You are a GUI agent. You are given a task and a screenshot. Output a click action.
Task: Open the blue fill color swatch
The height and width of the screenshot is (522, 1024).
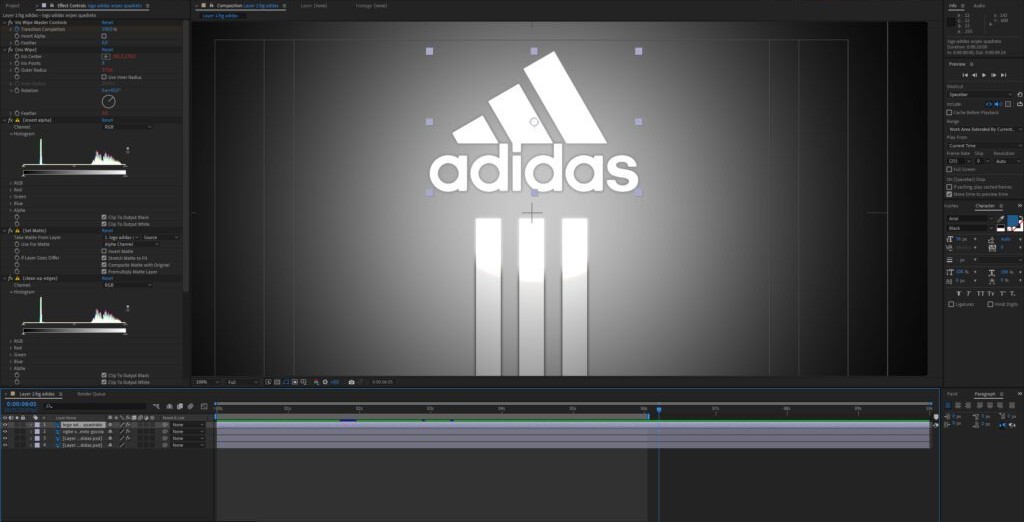pos(1012,221)
